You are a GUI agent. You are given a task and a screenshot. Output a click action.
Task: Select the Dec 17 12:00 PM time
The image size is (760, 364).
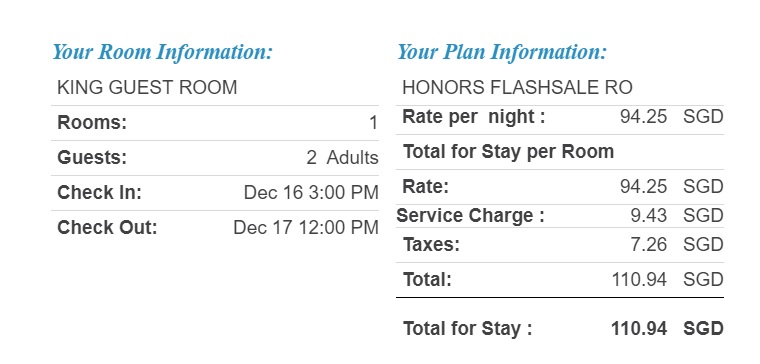[x=306, y=227]
